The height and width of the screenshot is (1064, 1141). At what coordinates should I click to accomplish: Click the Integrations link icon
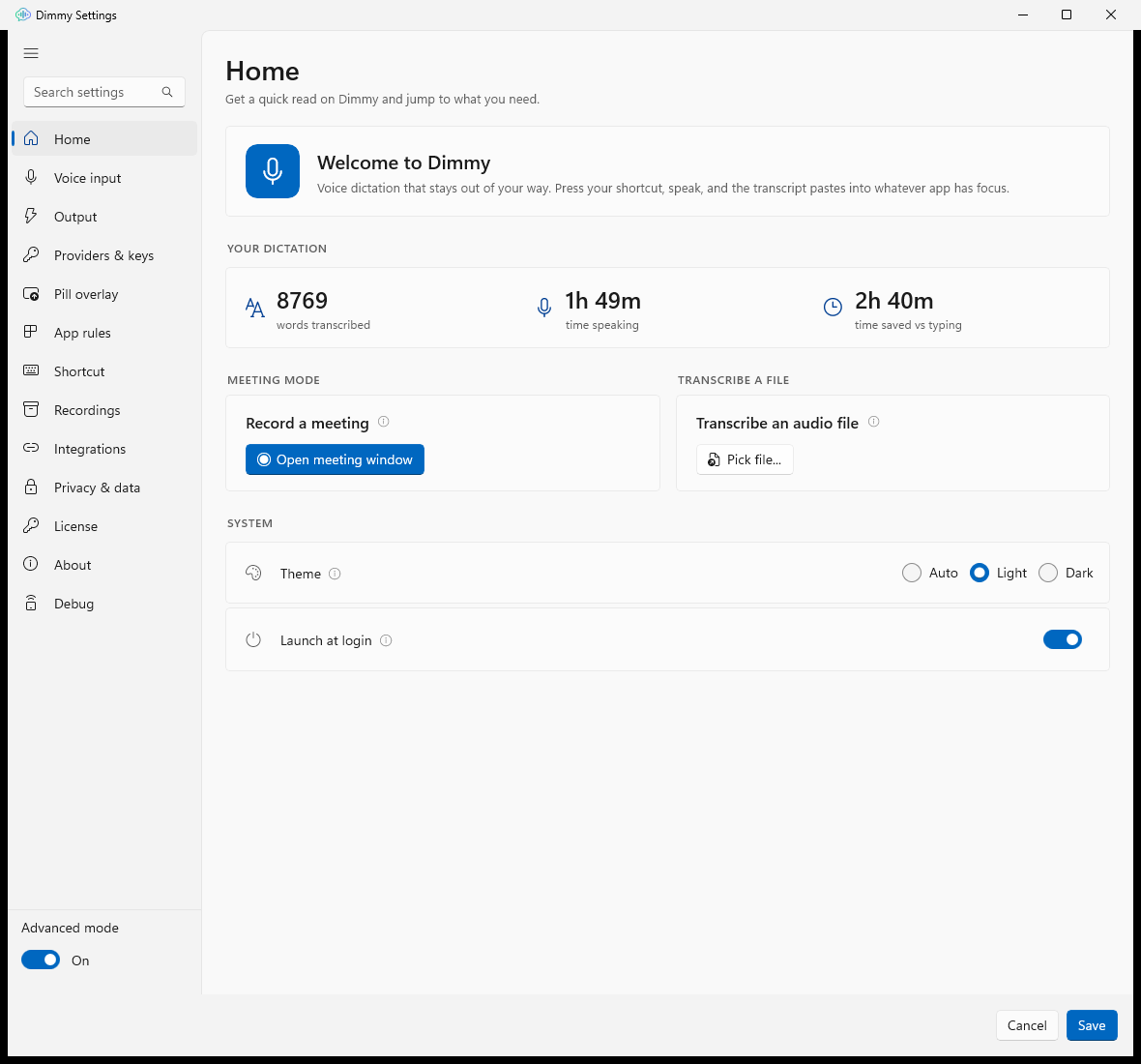click(31, 448)
